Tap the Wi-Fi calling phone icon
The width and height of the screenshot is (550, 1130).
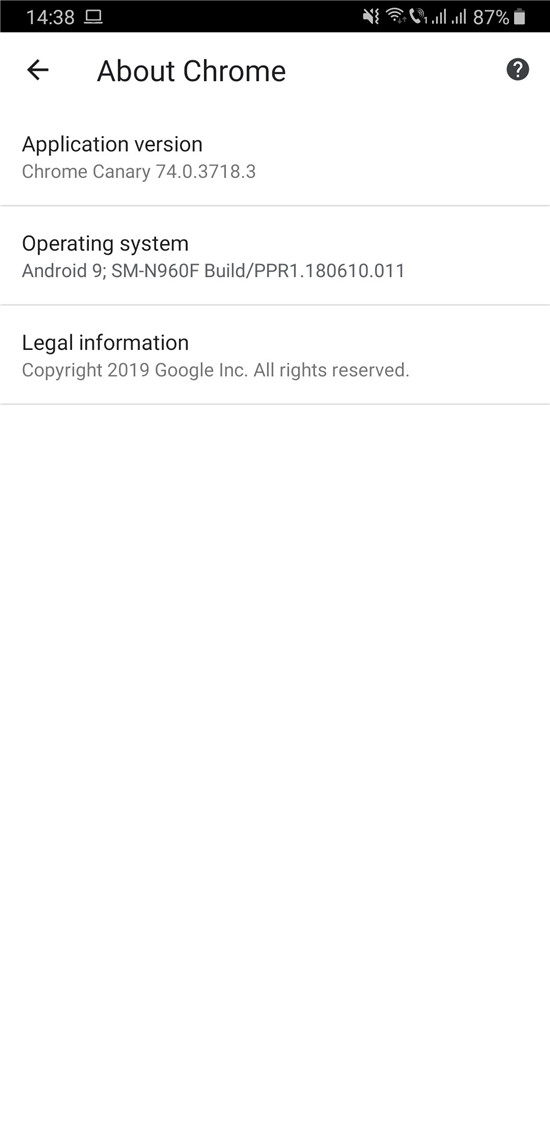[x=417, y=17]
